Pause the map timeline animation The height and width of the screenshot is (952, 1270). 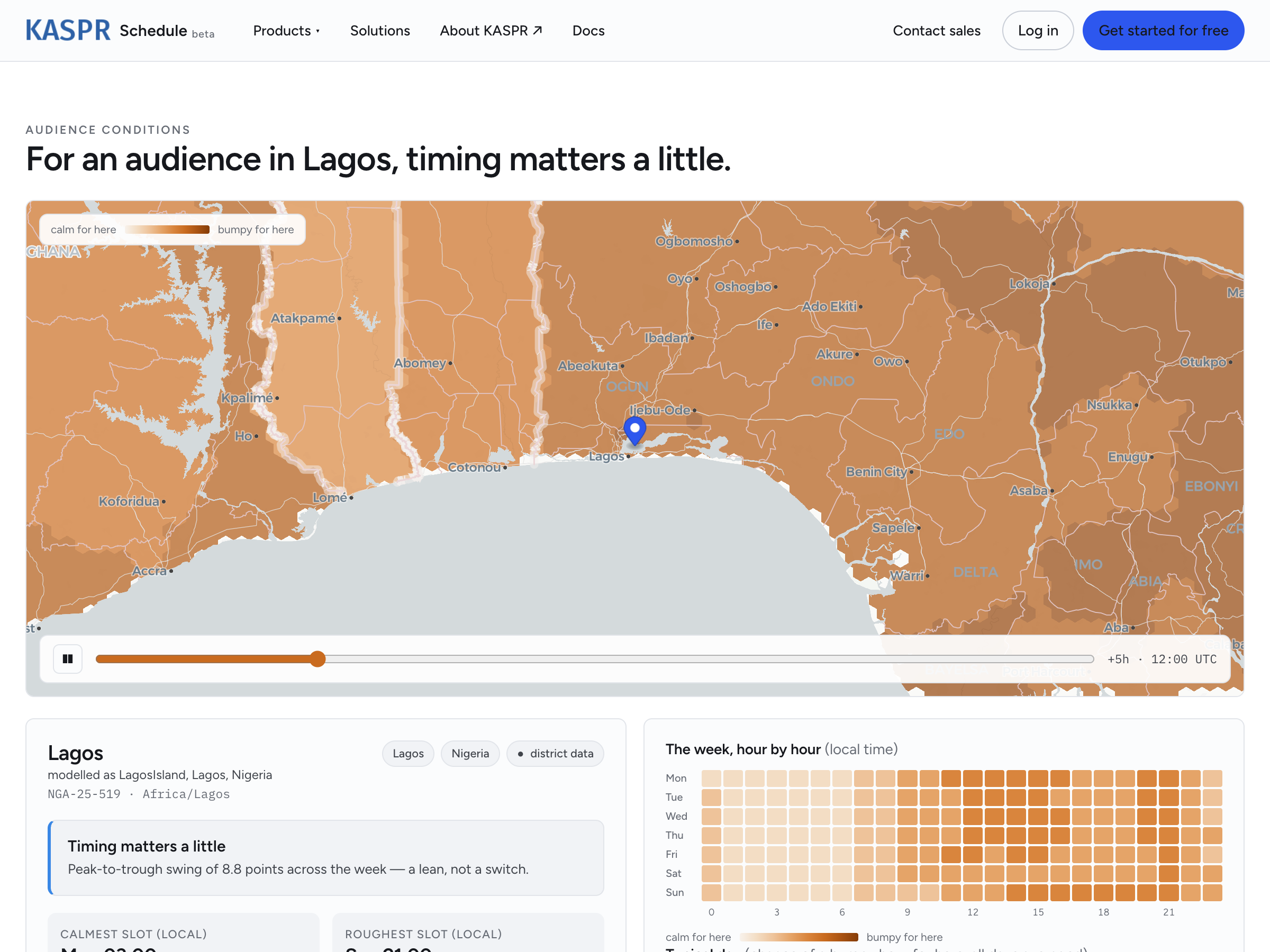click(x=68, y=659)
